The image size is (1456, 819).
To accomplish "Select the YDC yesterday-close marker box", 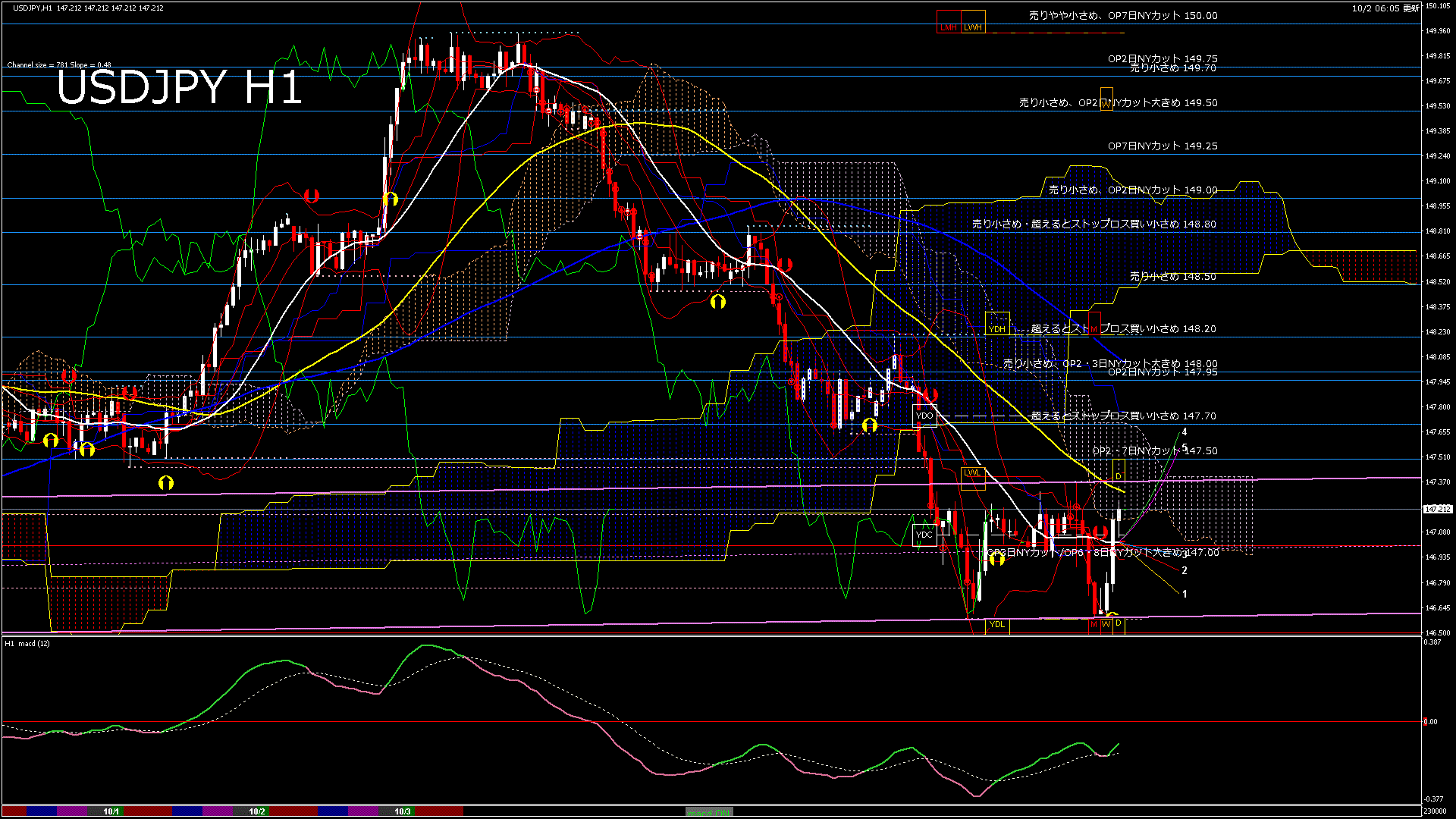I will pyautogui.click(x=924, y=535).
